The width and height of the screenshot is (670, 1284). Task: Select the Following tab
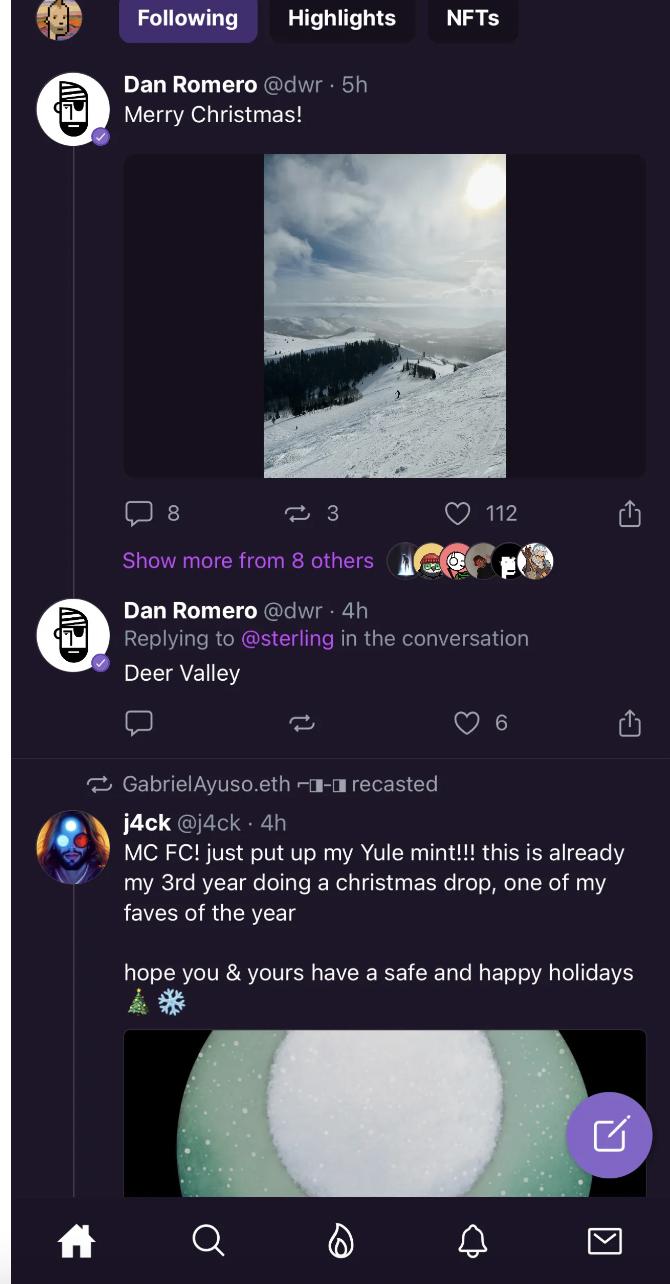point(187,19)
